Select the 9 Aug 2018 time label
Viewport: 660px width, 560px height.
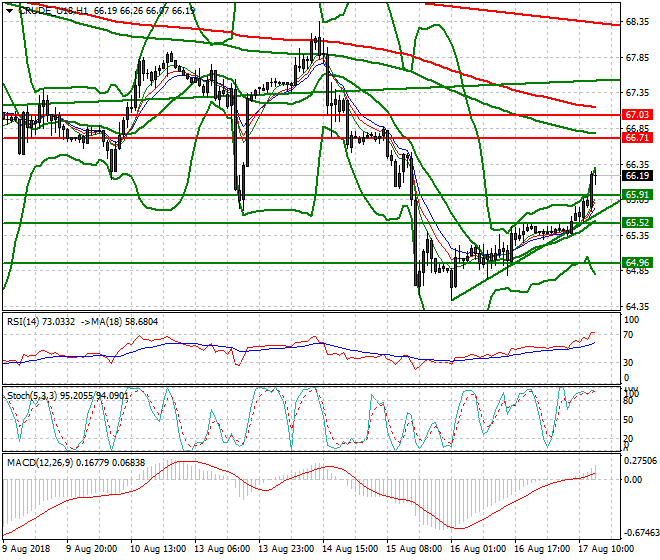tap(26, 549)
